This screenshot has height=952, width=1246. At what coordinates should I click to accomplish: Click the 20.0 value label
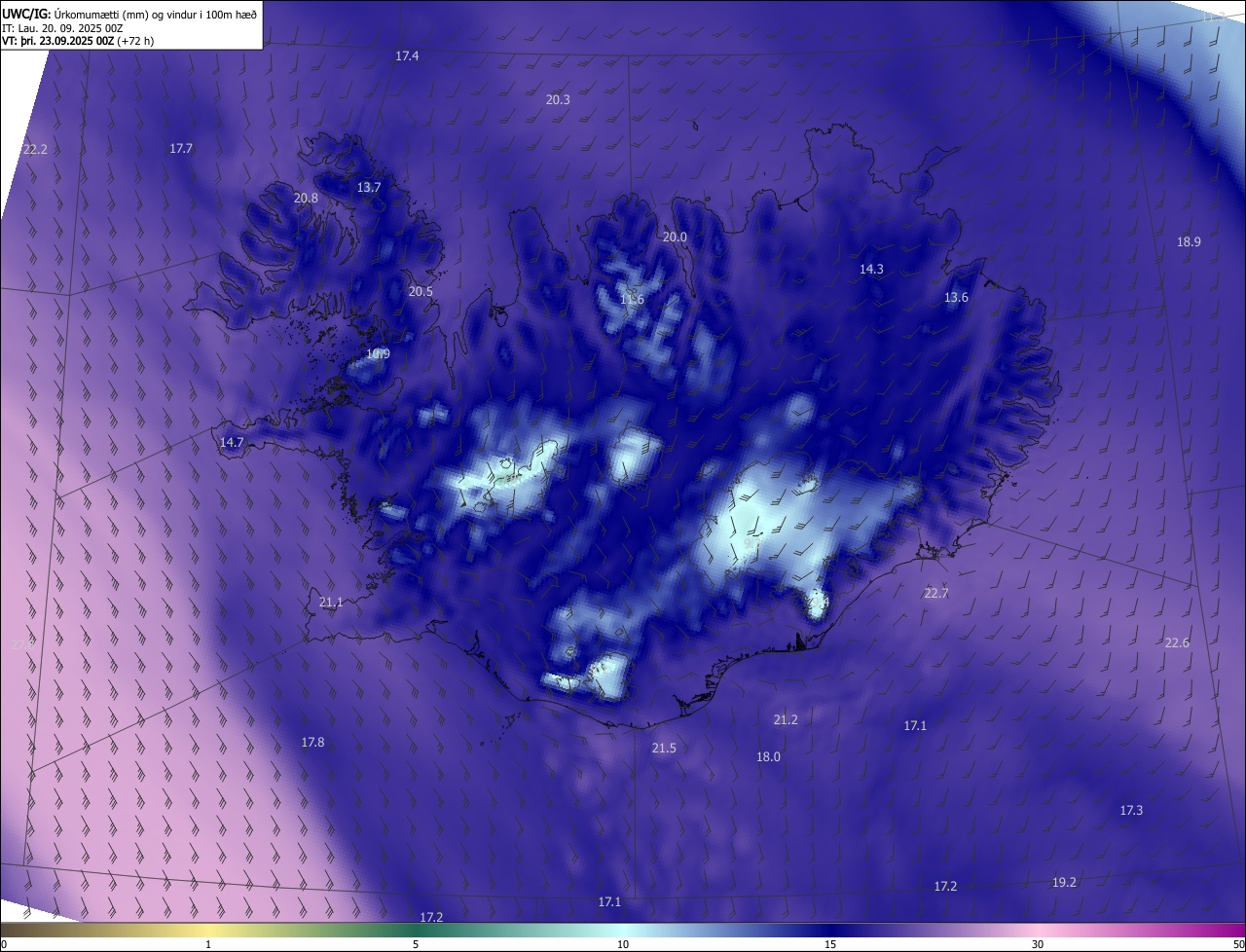point(675,238)
